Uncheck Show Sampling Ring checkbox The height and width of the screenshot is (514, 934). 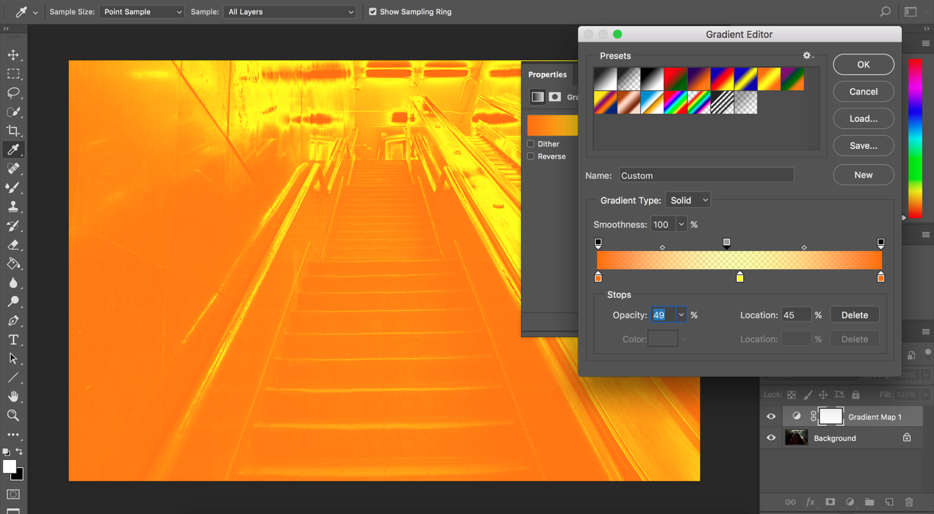pos(373,12)
